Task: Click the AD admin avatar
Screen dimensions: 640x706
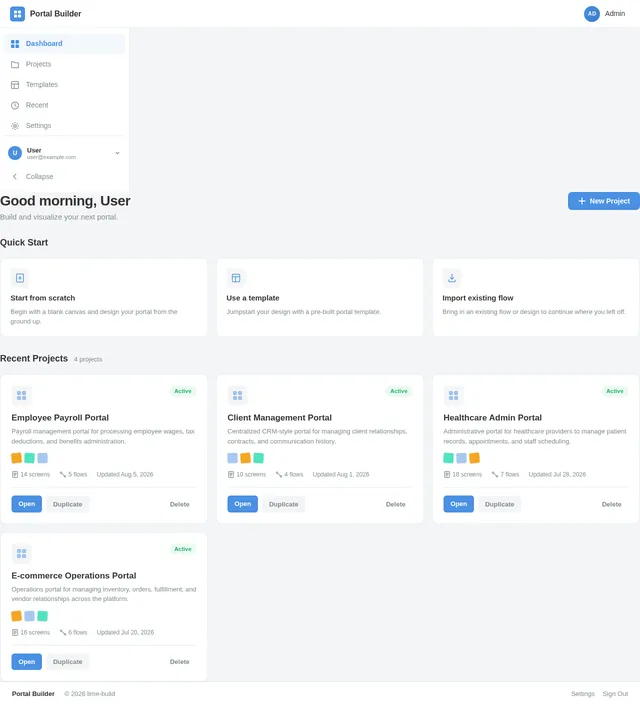Action: 591,14
